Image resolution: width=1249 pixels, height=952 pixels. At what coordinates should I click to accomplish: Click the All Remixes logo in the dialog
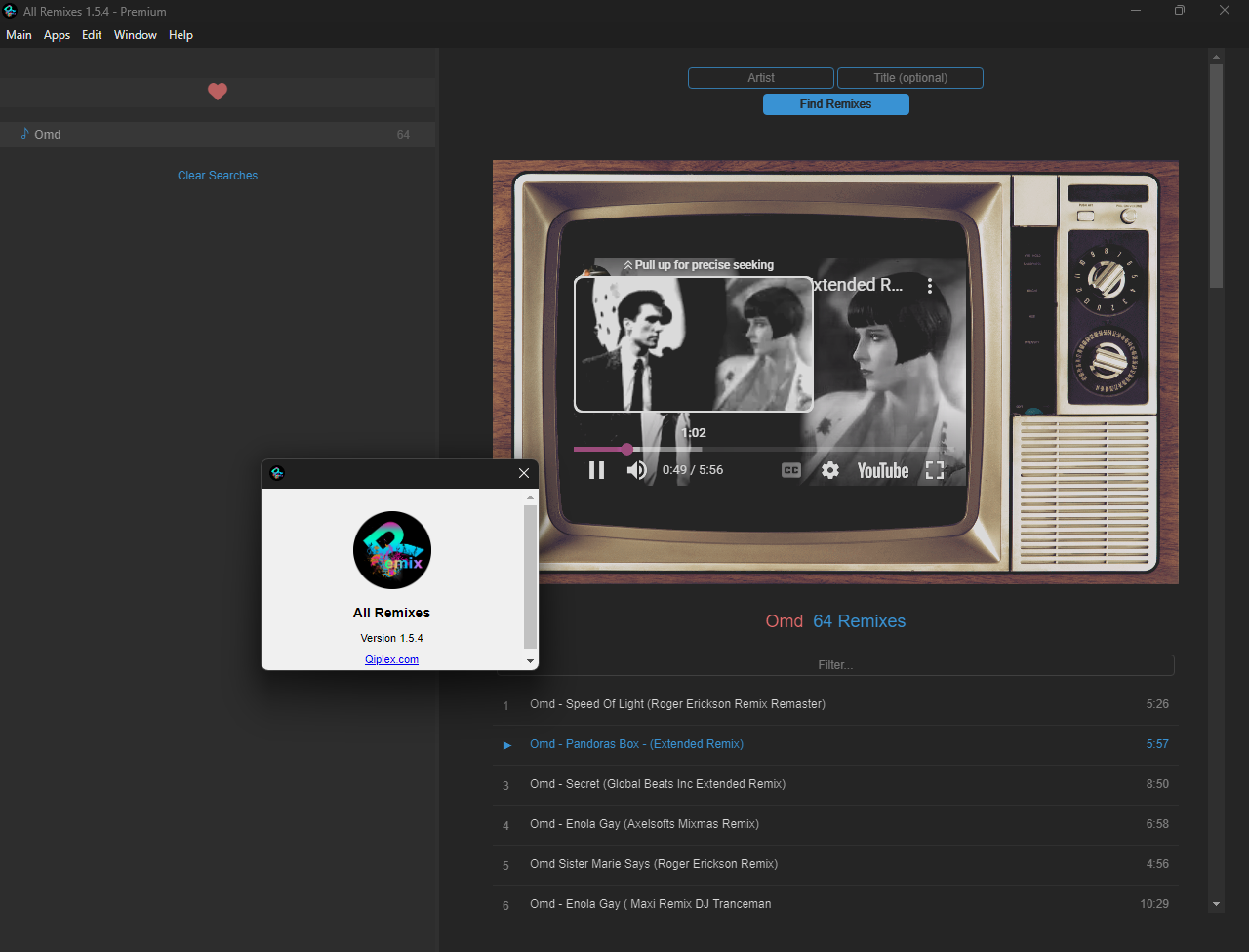(x=392, y=550)
